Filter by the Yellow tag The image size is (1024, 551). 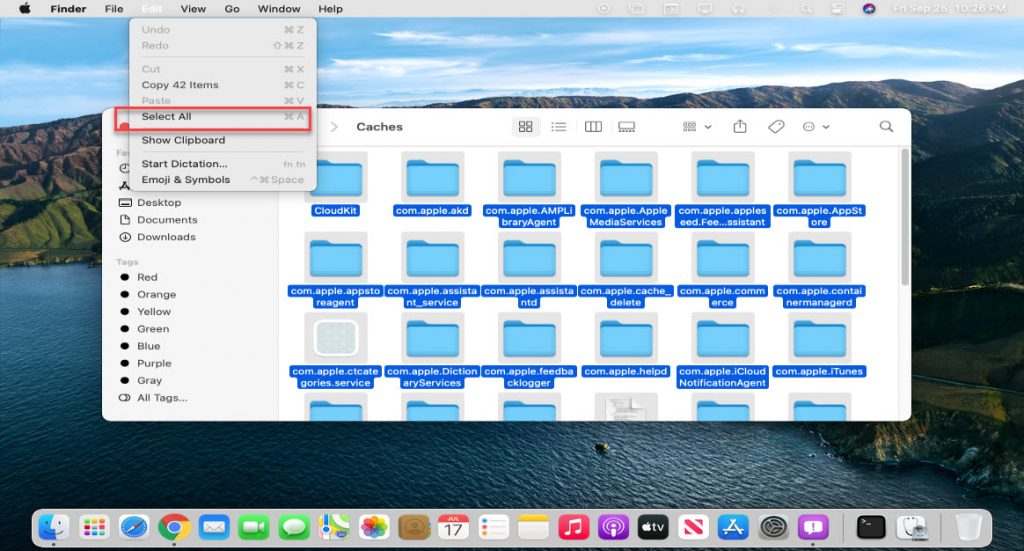click(153, 311)
